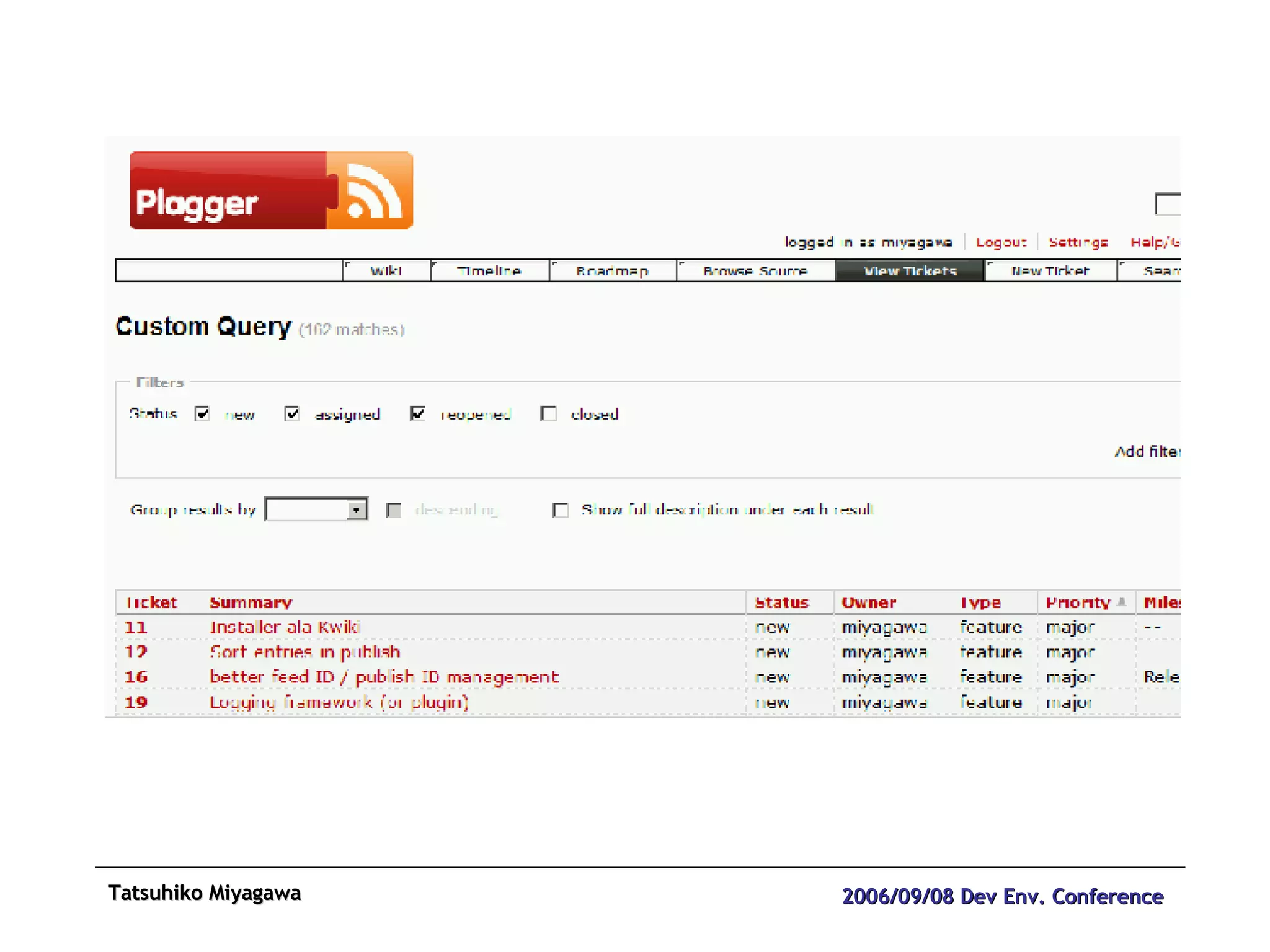The image size is (1270, 952).
Task: Disable the 'reopened' status filter
Action: coord(417,413)
